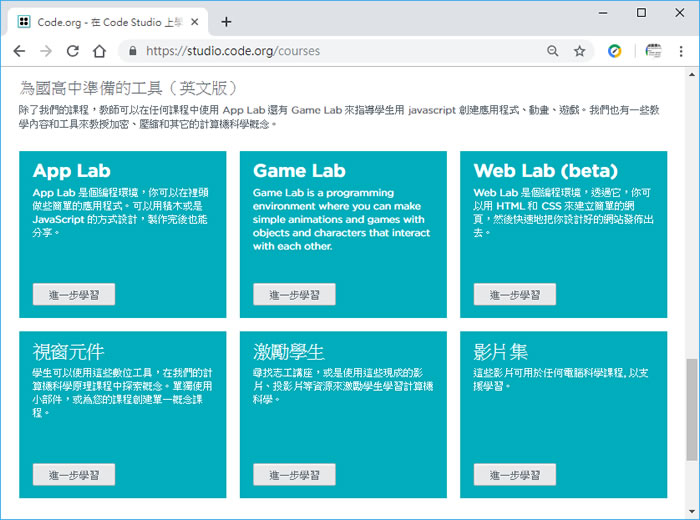Maximize the Chrome window
Viewport: 700px width, 520px height.
pos(641,13)
